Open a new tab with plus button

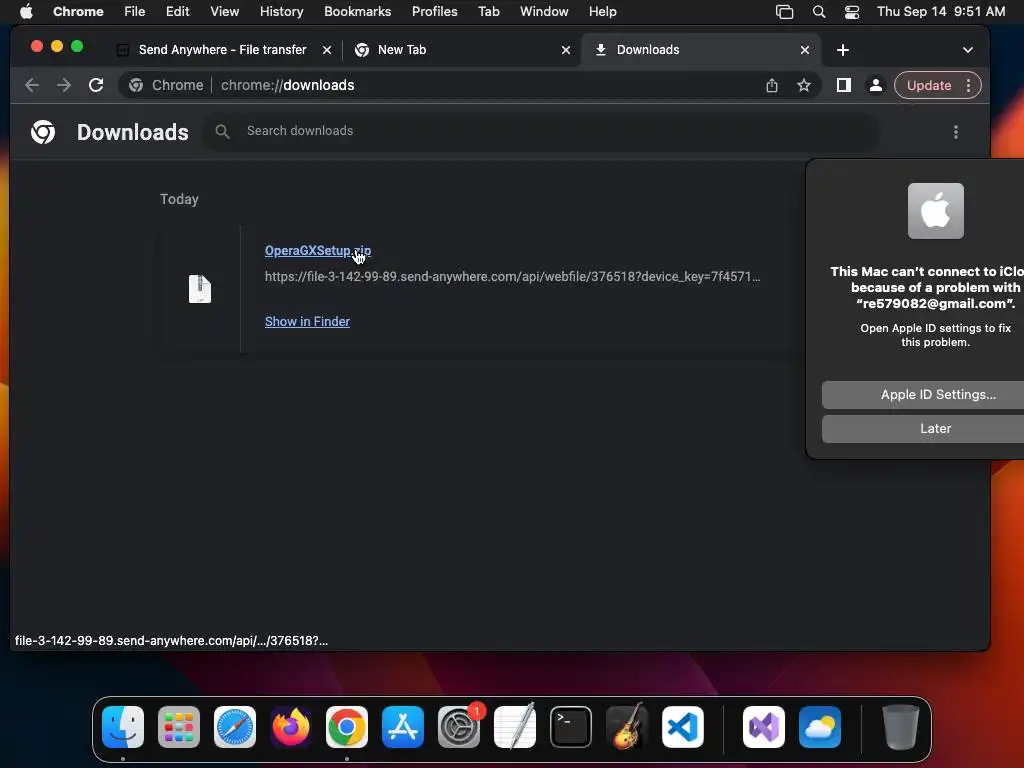(843, 50)
